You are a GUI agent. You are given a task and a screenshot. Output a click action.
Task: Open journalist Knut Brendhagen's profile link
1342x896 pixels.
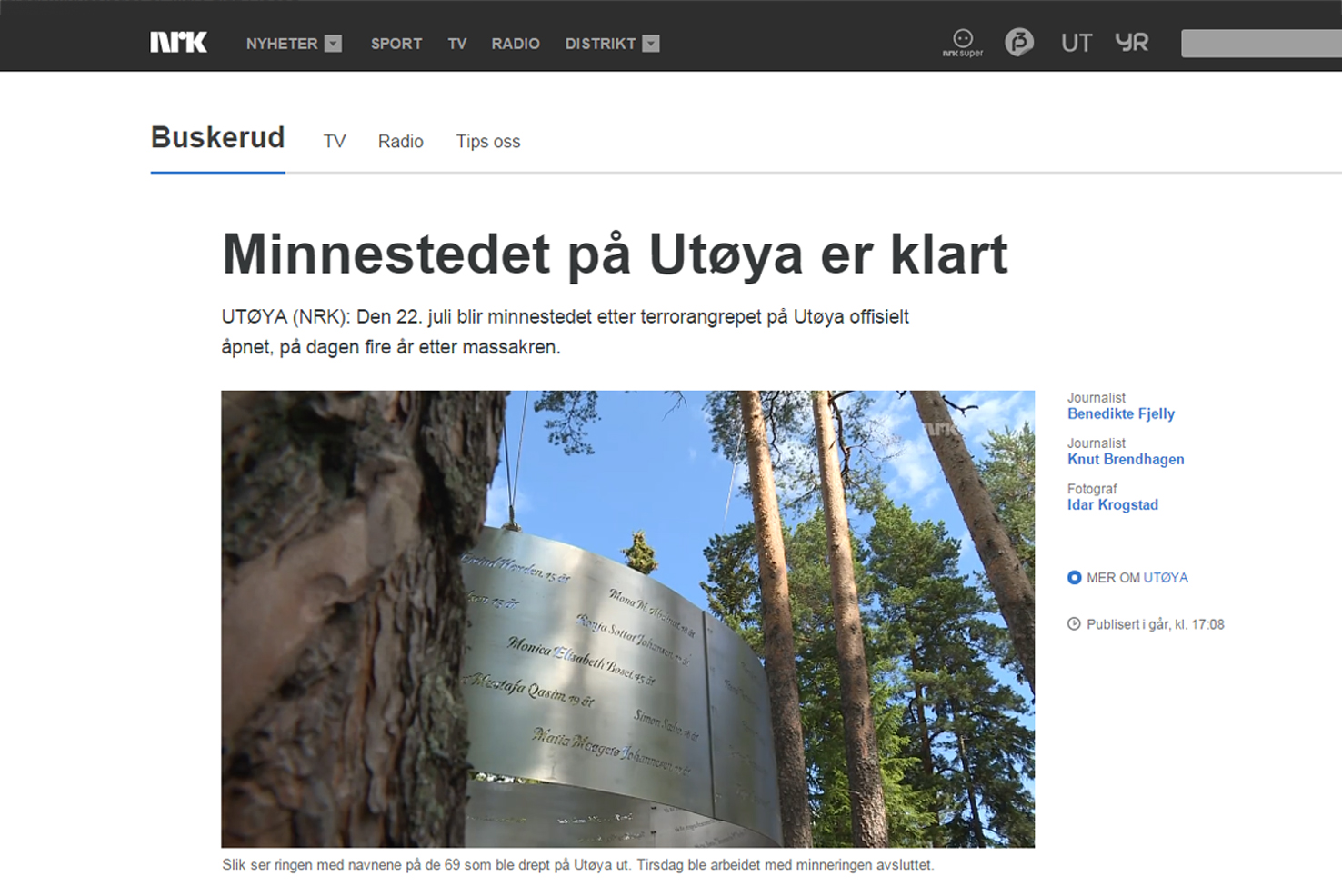[x=1125, y=460]
